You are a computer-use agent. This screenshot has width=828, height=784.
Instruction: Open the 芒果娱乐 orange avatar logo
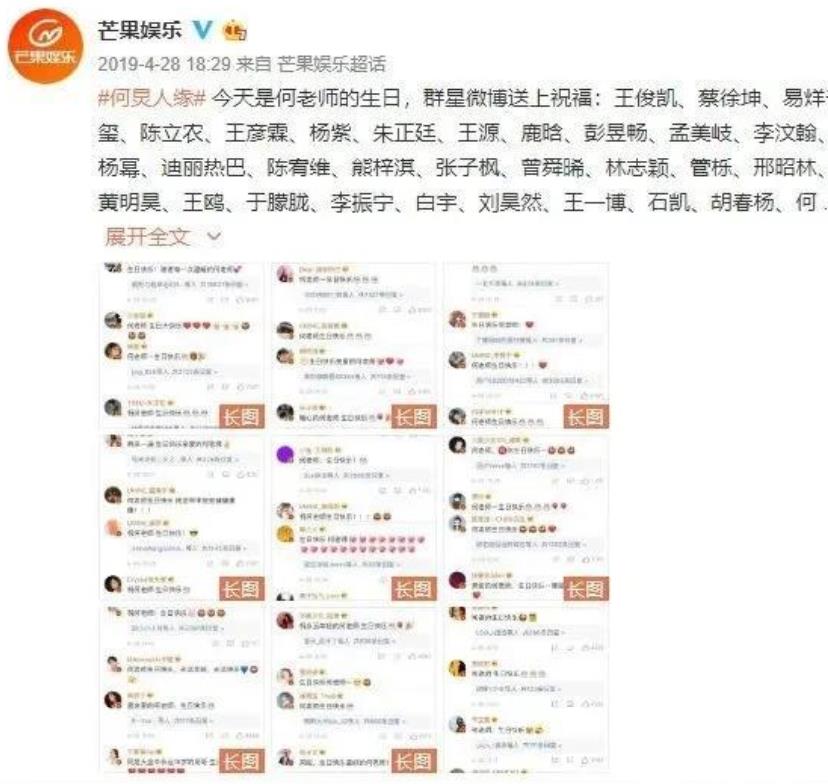click(x=45, y=46)
